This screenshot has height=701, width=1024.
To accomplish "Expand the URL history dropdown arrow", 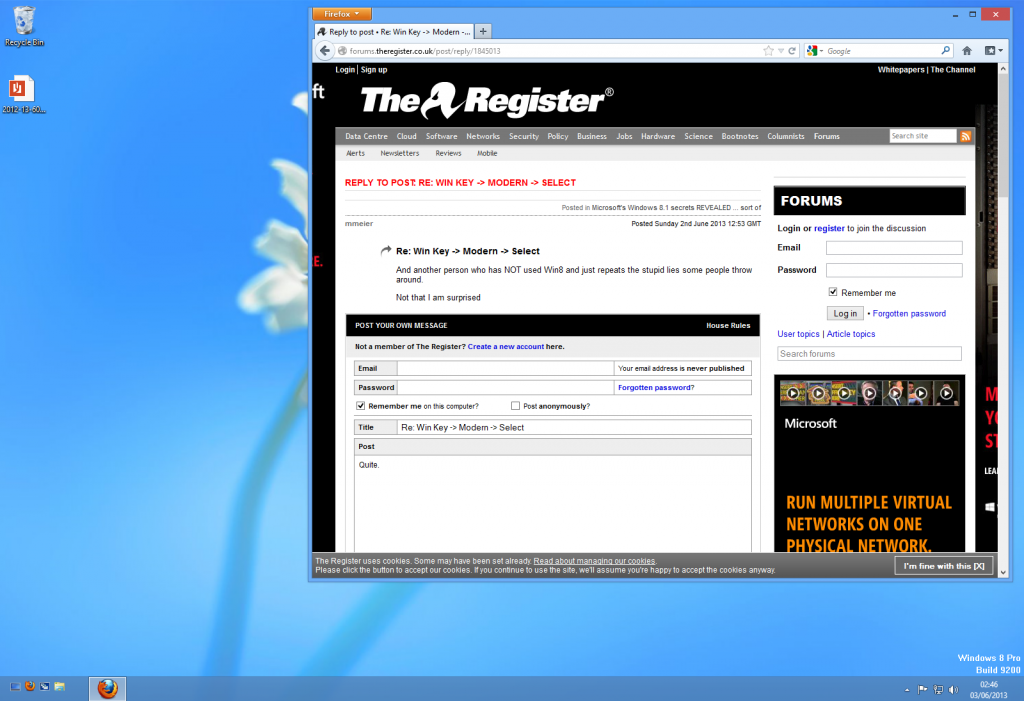I will coord(781,51).
